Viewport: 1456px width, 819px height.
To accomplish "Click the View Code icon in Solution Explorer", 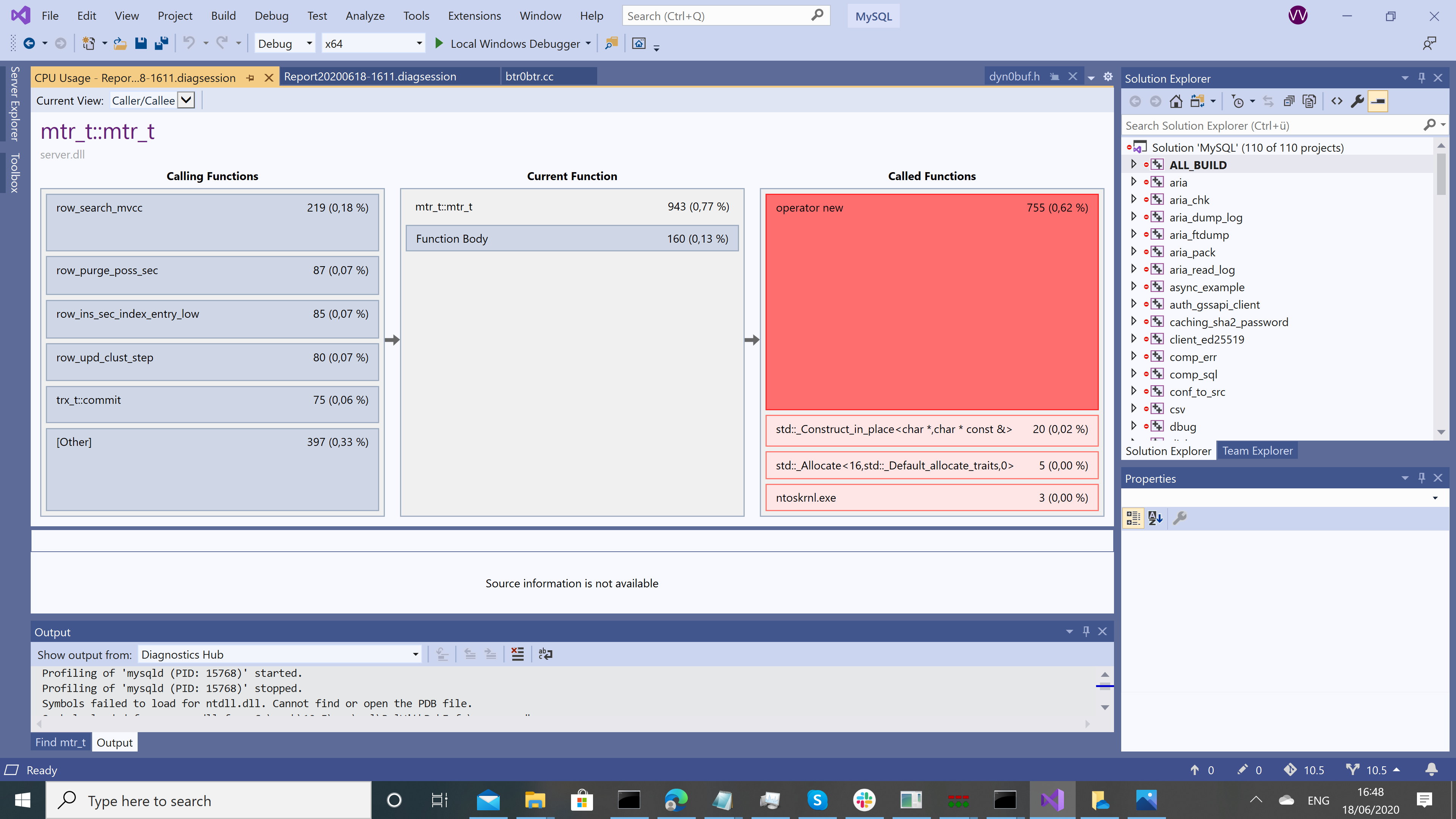I will click(x=1336, y=102).
